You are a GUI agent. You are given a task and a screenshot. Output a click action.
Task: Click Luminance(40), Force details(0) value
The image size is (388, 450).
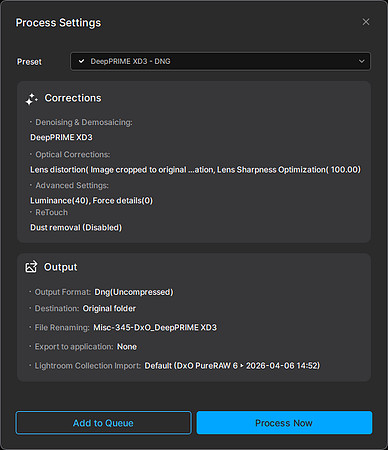[91, 201]
